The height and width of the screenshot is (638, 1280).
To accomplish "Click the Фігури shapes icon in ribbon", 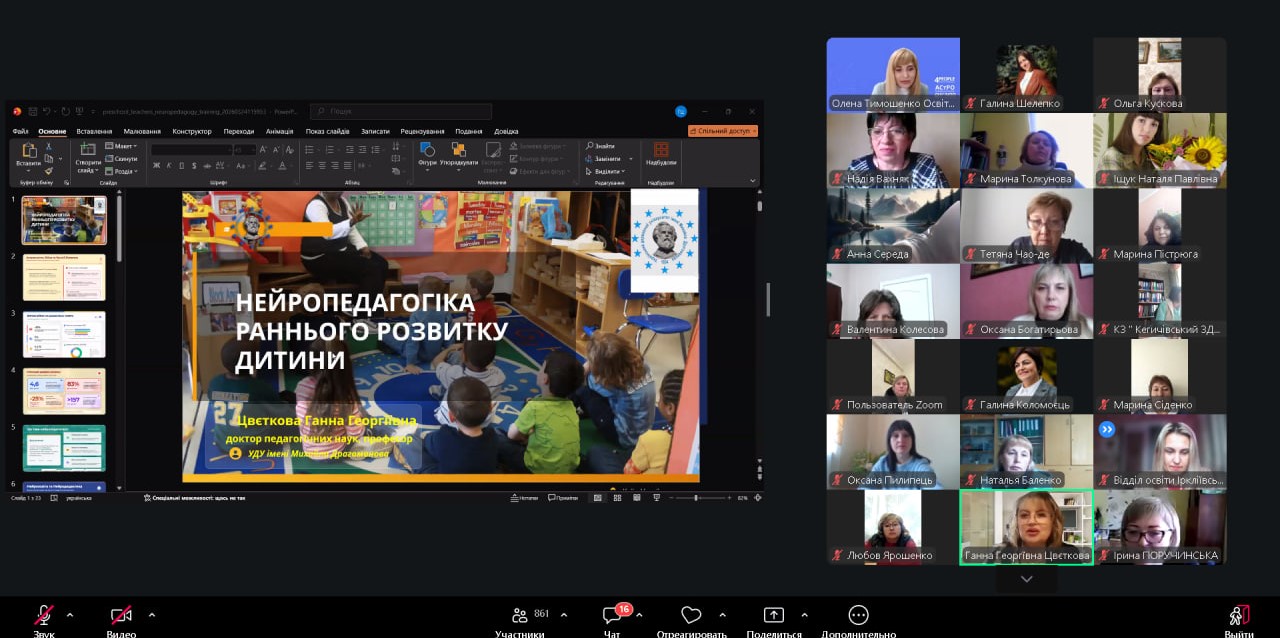I will [427, 151].
